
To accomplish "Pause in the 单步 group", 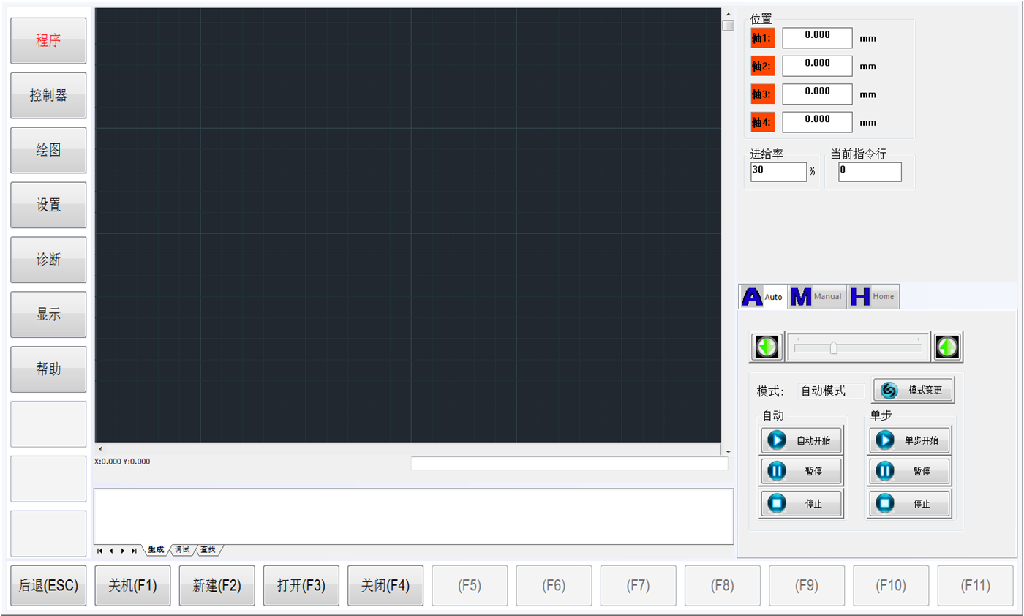I will [x=909, y=471].
